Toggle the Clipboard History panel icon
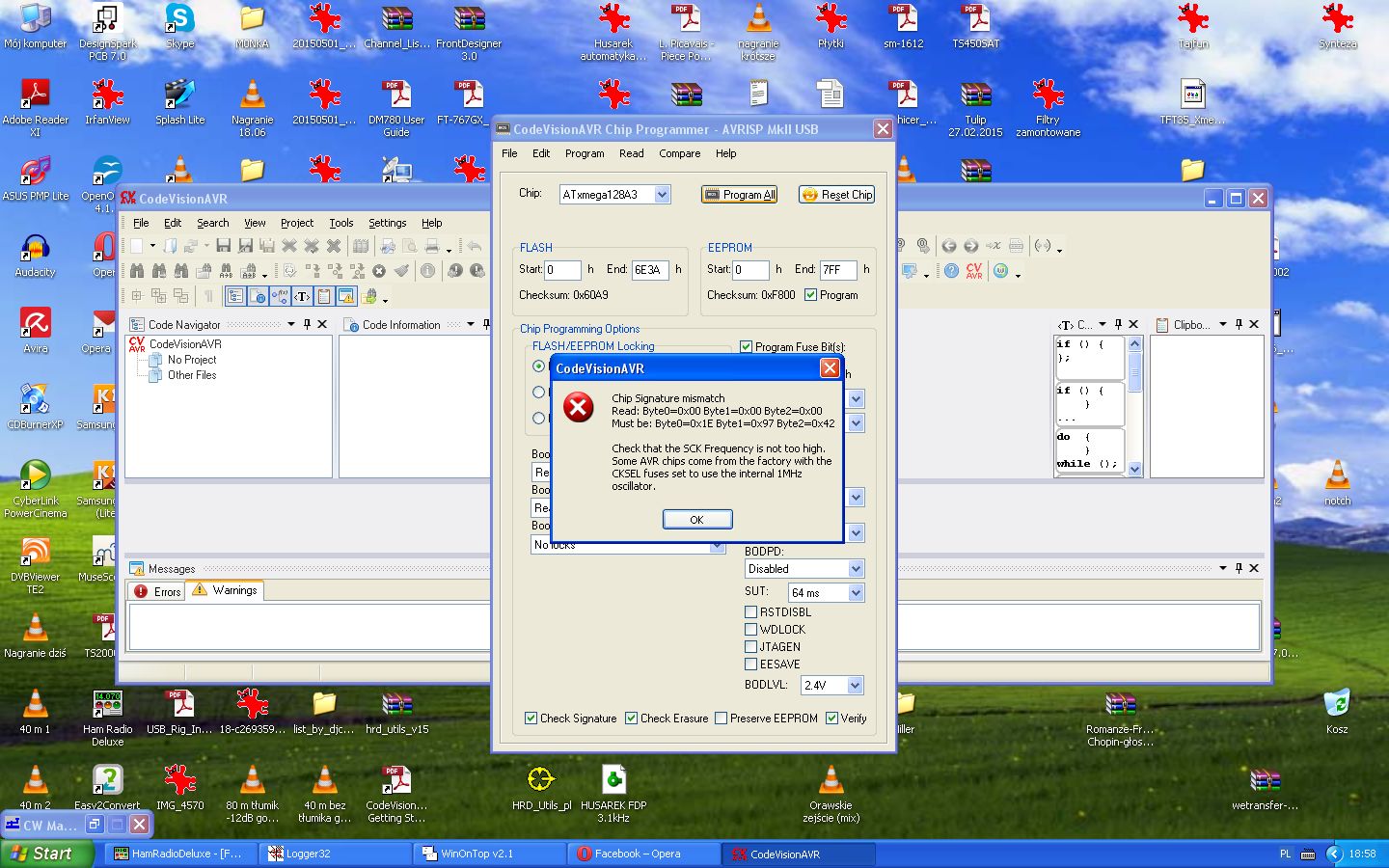Image resolution: width=1389 pixels, height=868 pixels. point(324,296)
